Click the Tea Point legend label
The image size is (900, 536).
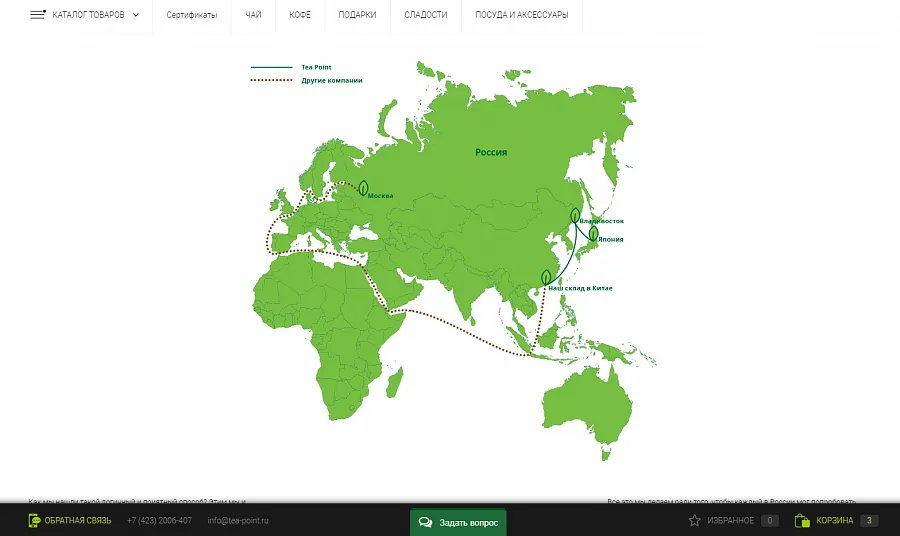(316, 67)
